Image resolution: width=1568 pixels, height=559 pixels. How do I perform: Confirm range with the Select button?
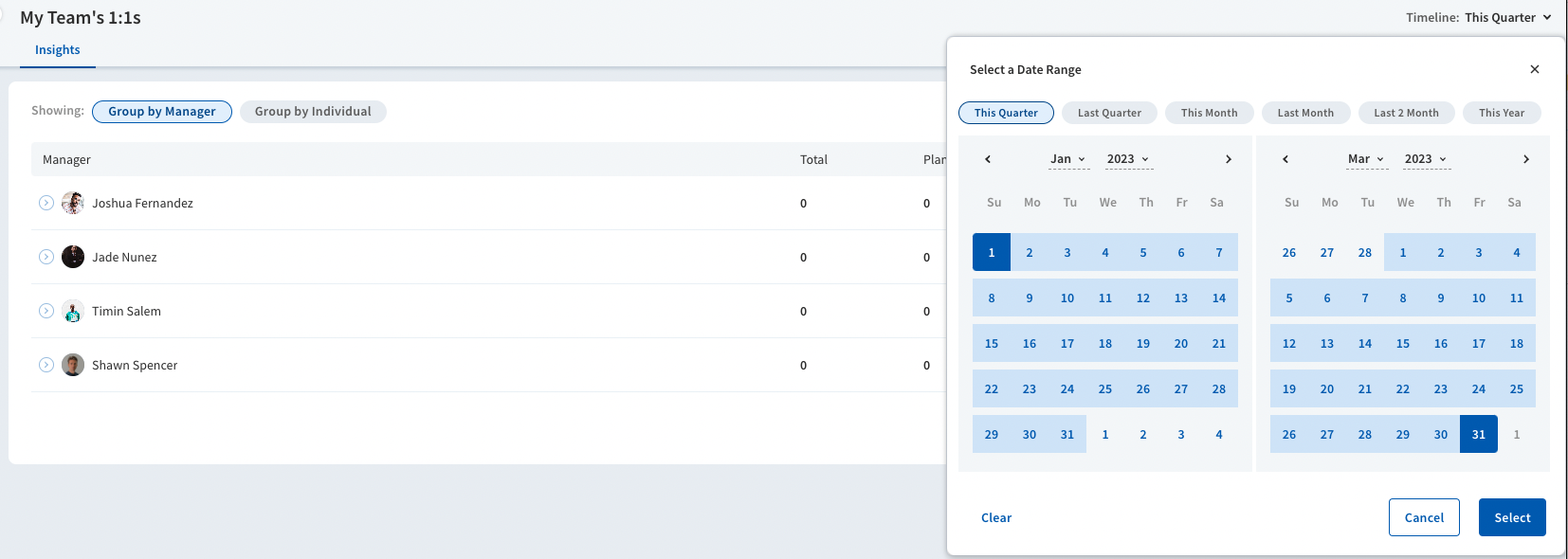click(x=1512, y=517)
